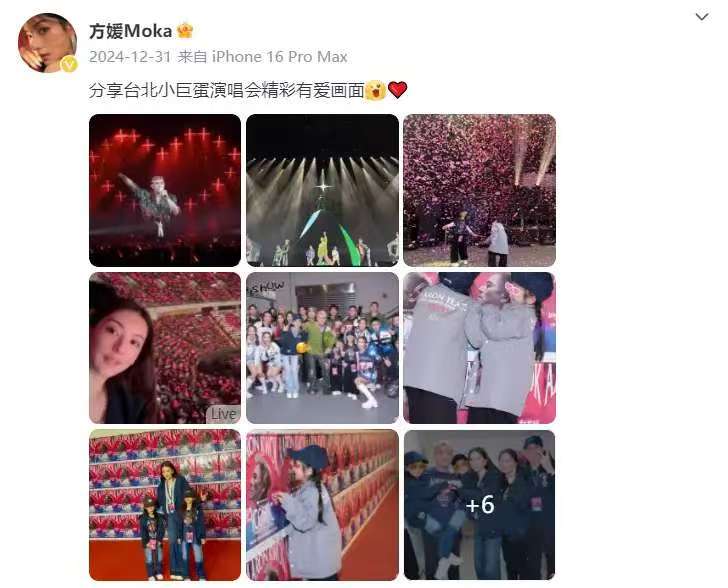728x588 pixels.
Task: Open the post options chevron menu
Action: pyautogui.click(x=702, y=17)
